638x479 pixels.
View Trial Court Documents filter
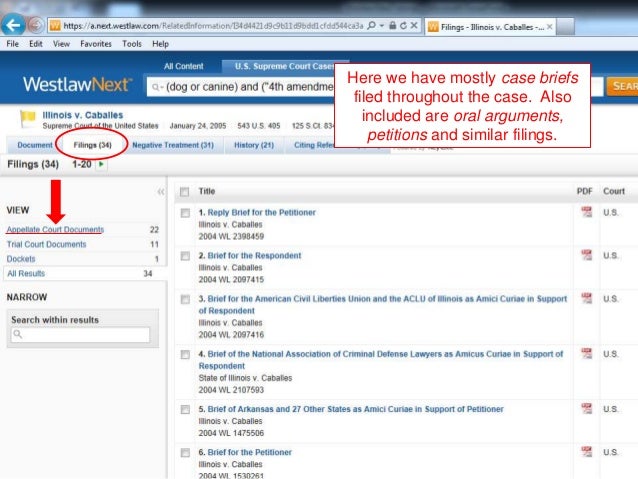[46, 245]
